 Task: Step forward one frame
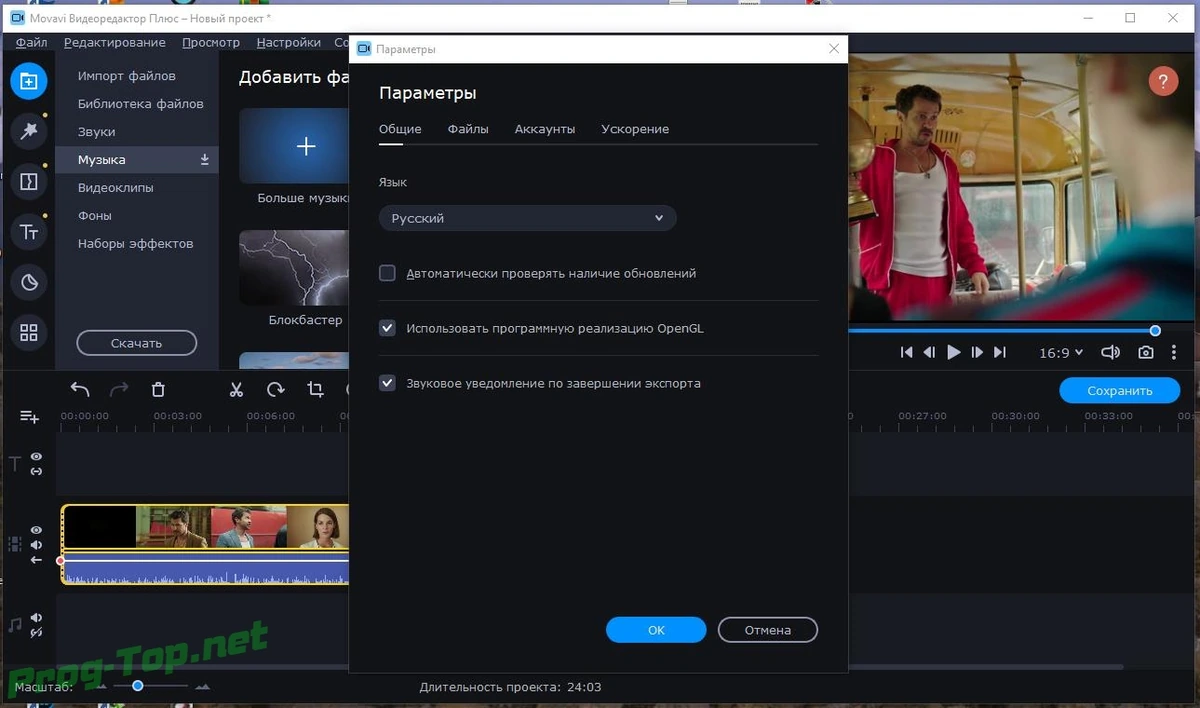tap(977, 353)
